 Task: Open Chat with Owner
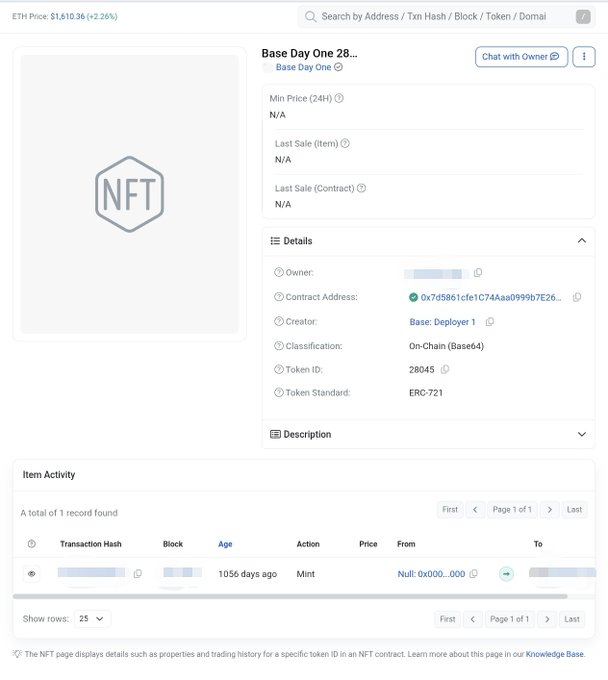coord(521,57)
